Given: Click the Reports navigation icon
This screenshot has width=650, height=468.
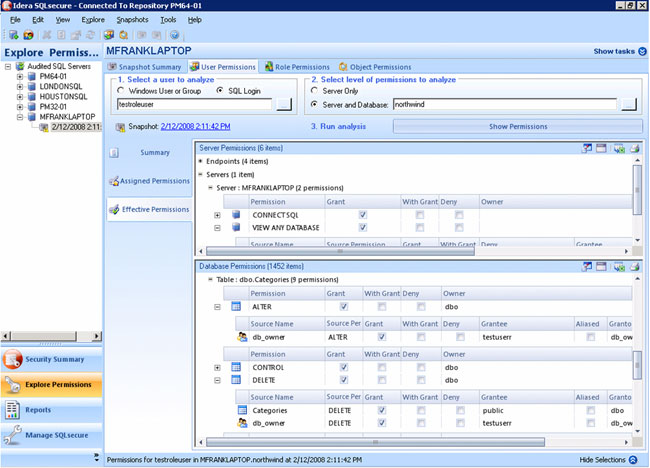Looking at the screenshot, I should point(12,410).
